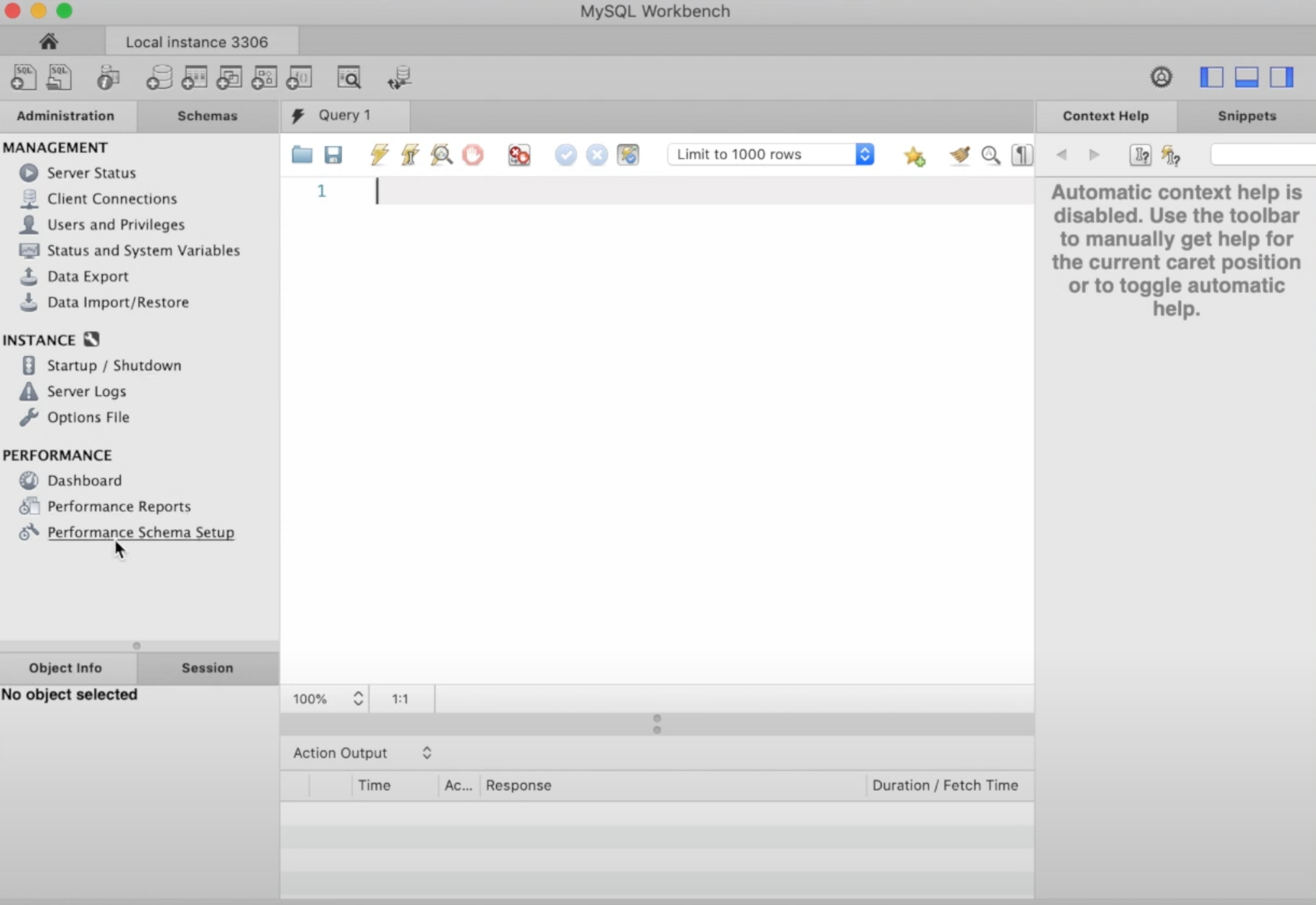Open Client Connections
This screenshot has width=1316, height=905.
point(112,198)
